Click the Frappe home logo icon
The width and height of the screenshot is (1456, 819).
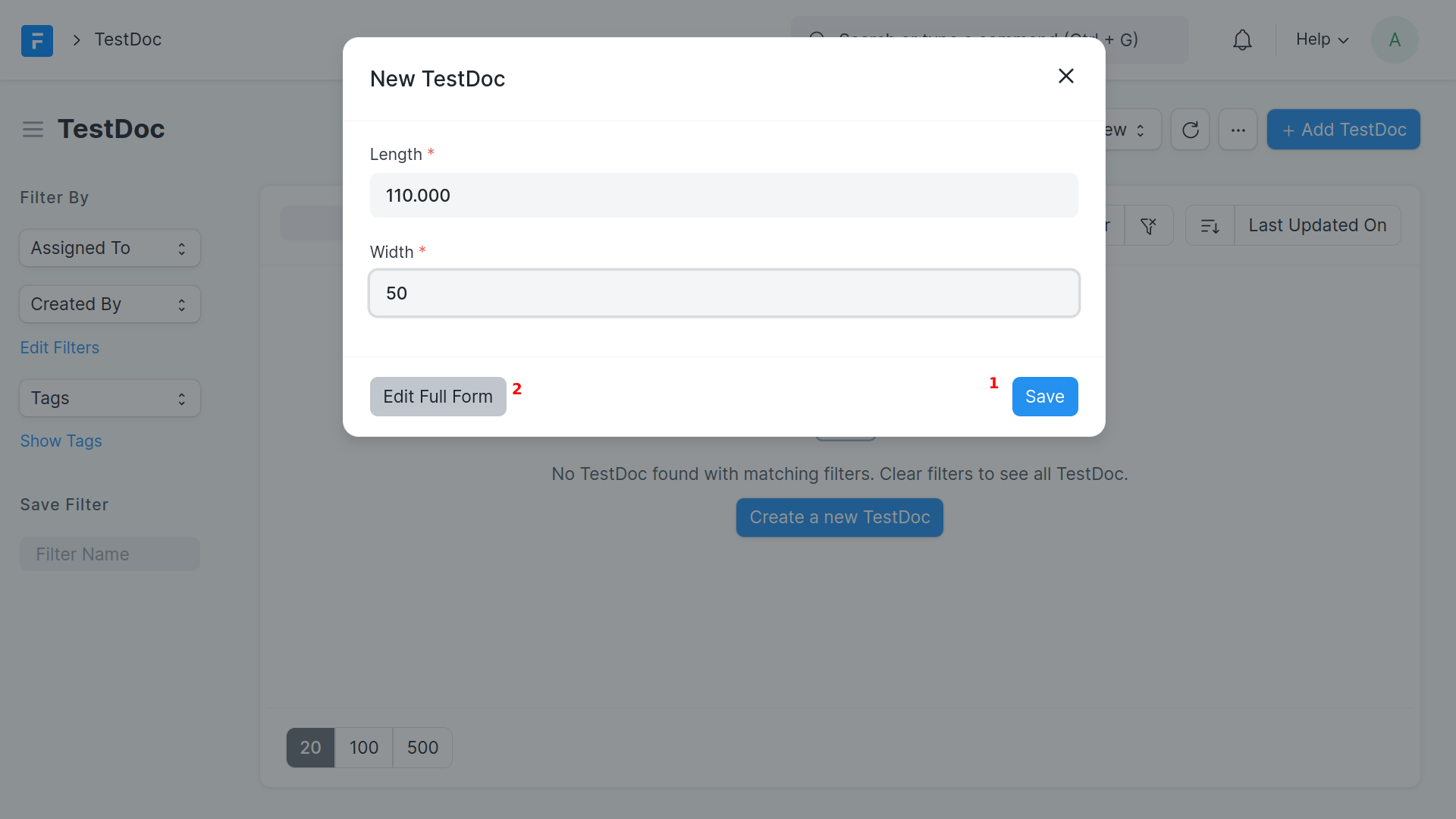pyautogui.click(x=37, y=40)
